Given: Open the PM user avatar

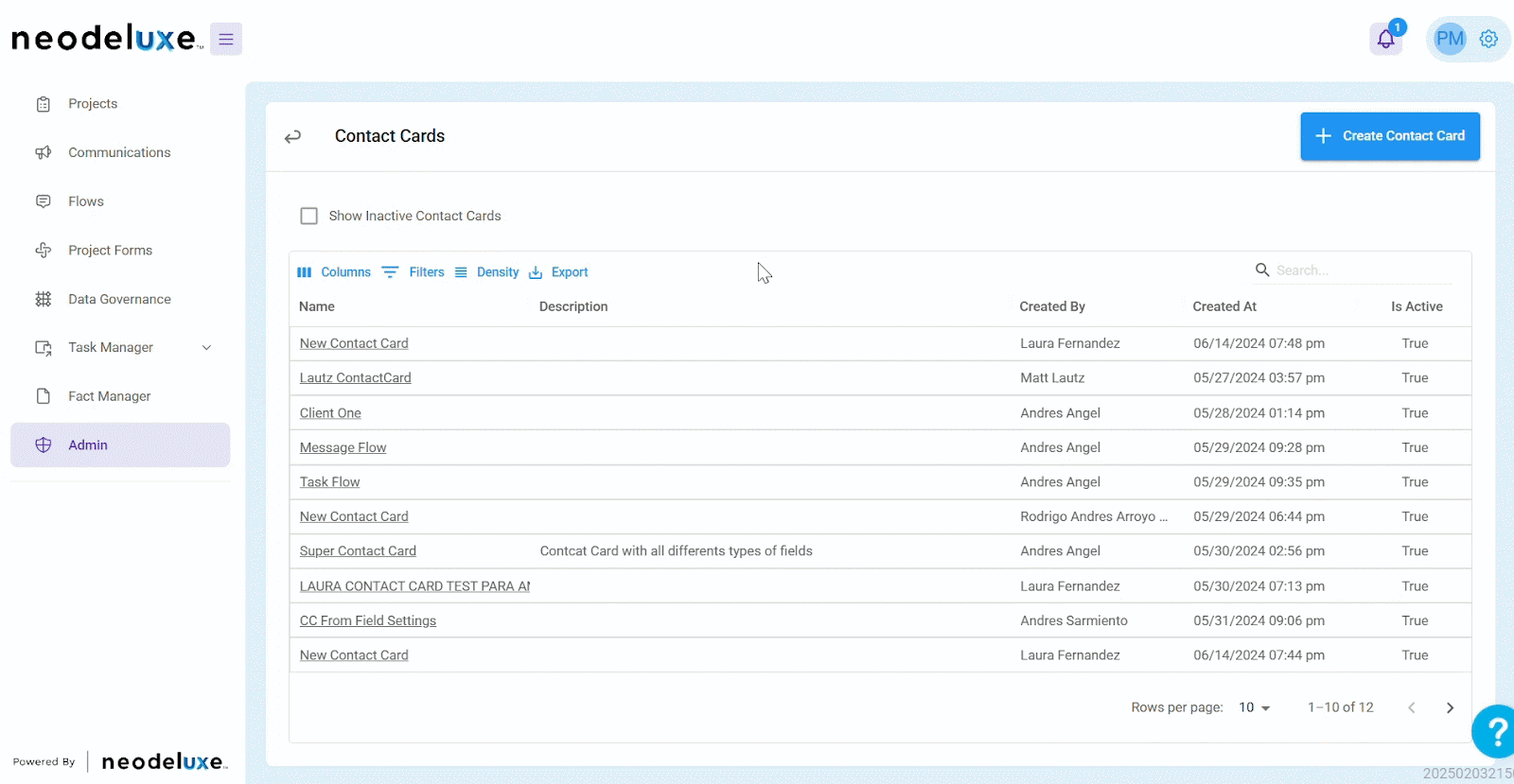Looking at the screenshot, I should (1450, 39).
